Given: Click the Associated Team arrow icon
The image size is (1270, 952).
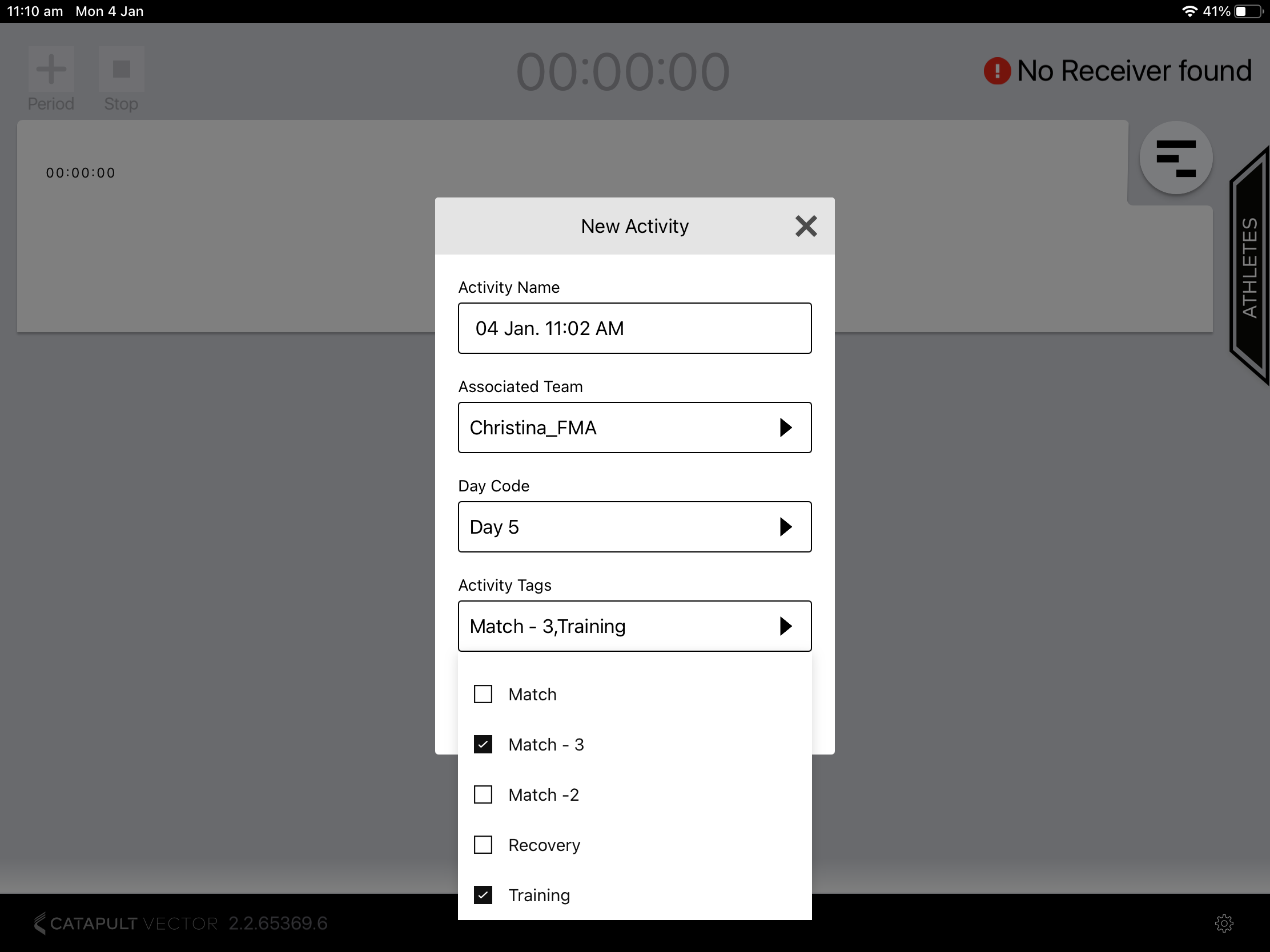Looking at the screenshot, I should (785, 427).
